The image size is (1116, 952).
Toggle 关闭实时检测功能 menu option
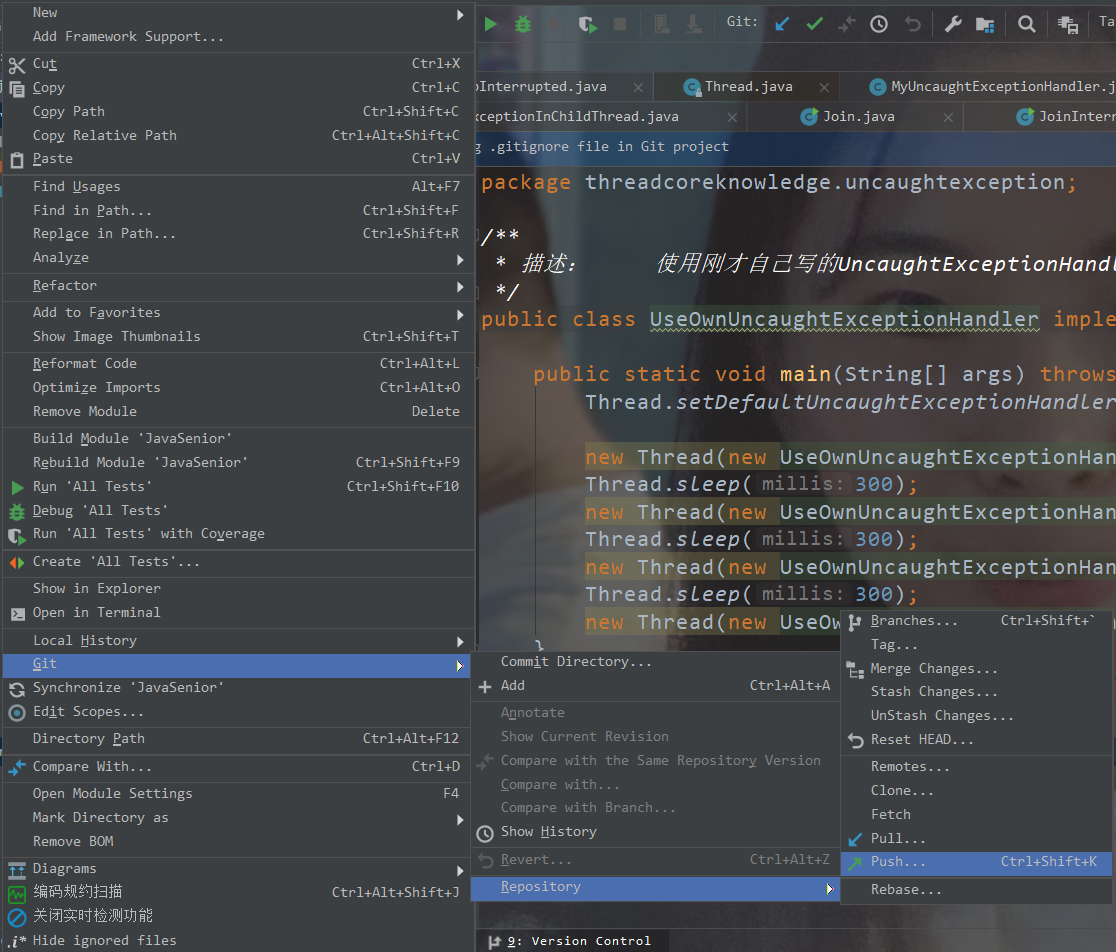click(93, 916)
